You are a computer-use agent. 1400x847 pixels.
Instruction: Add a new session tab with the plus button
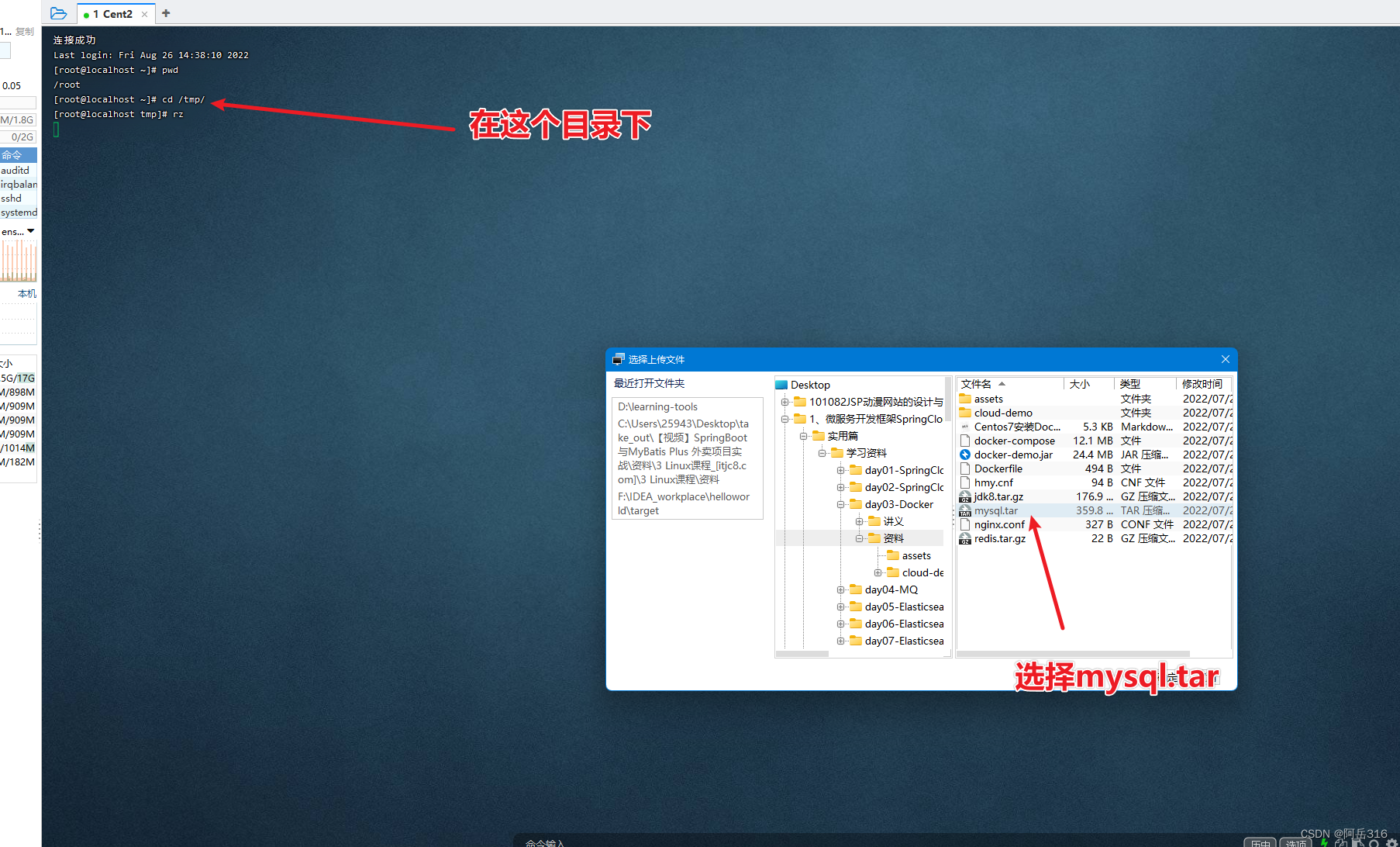[x=166, y=13]
